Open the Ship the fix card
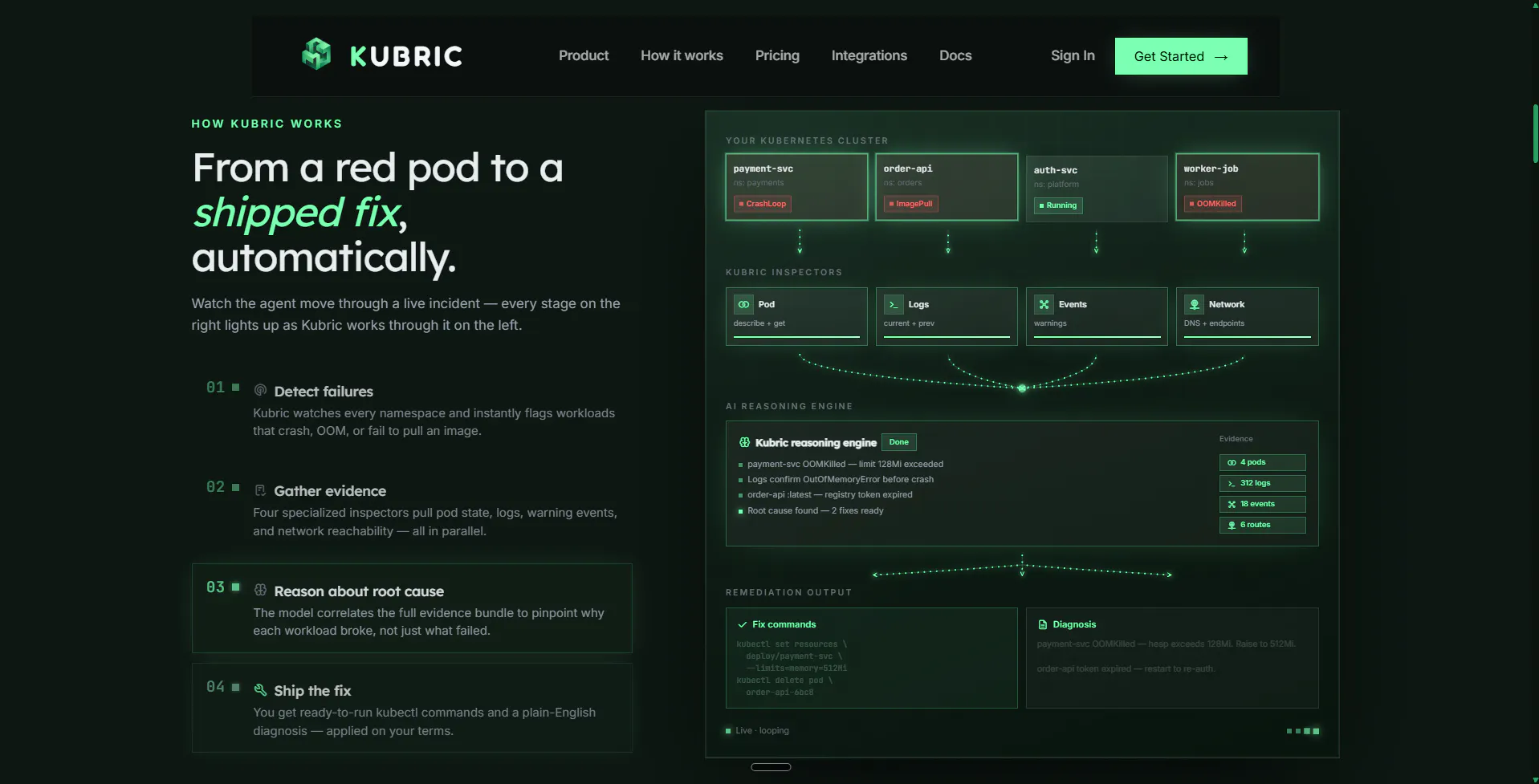The image size is (1539, 784). [412, 708]
